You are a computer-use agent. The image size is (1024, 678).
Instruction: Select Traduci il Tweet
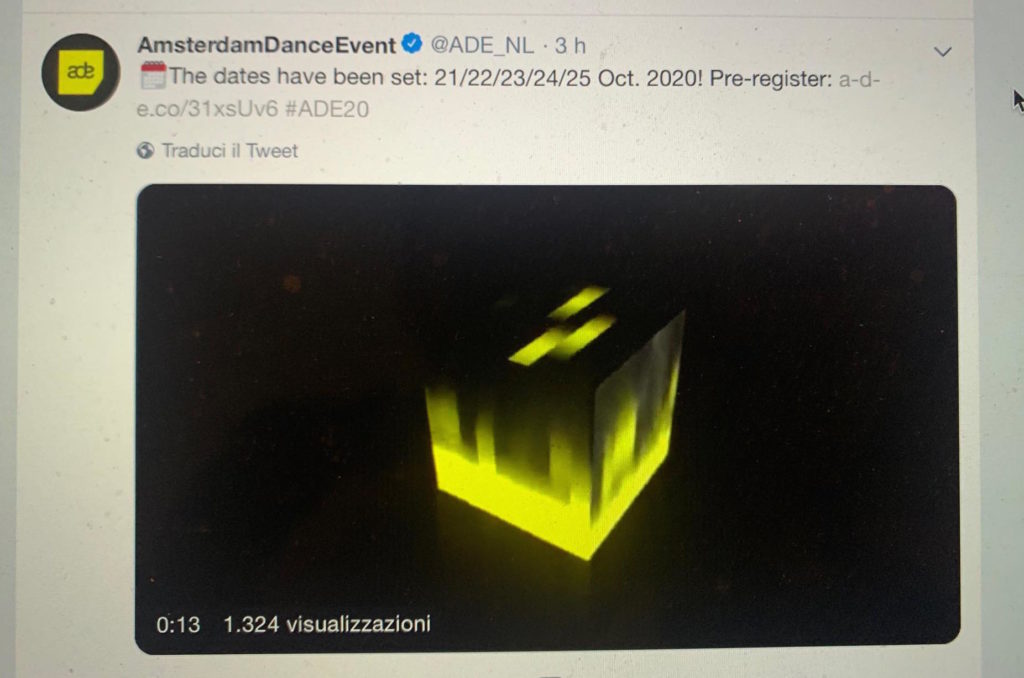click(230, 151)
